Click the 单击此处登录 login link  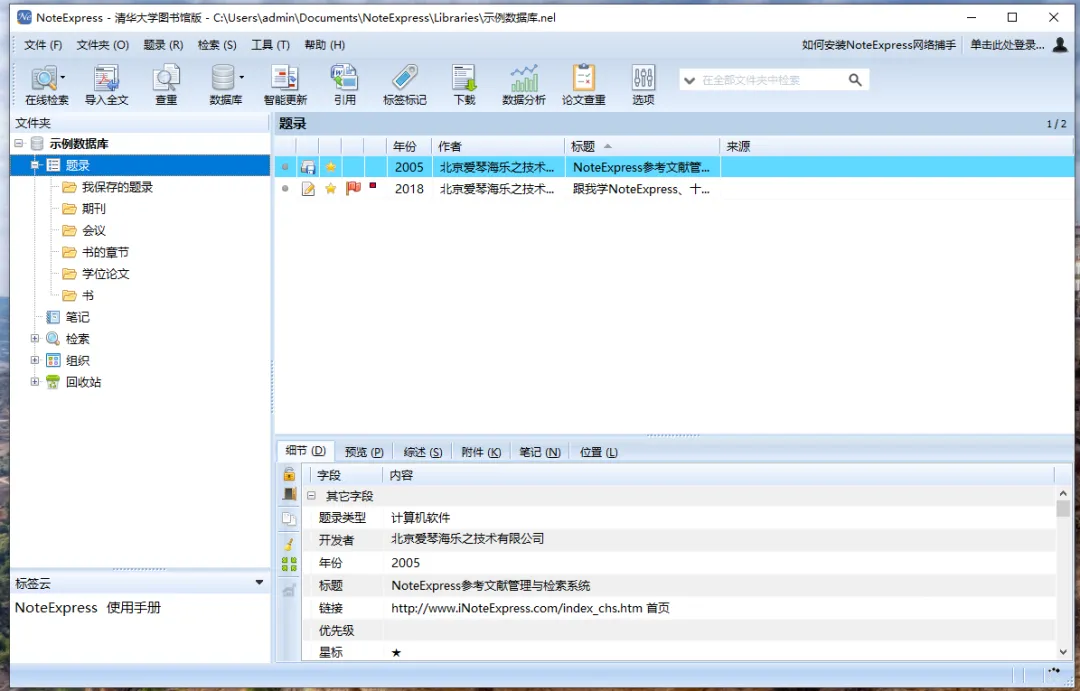click(x=1007, y=45)
